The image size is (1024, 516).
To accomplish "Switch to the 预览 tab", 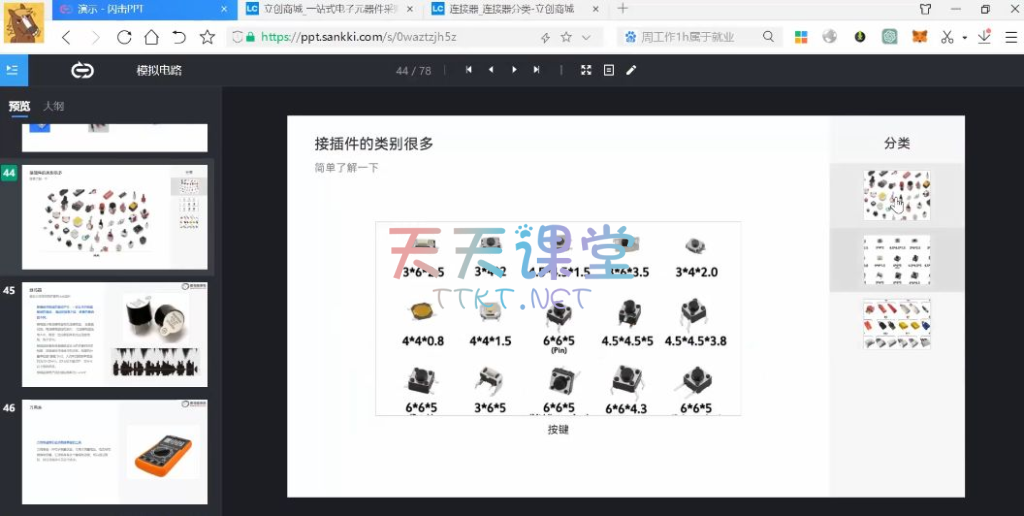I will 19,106.
